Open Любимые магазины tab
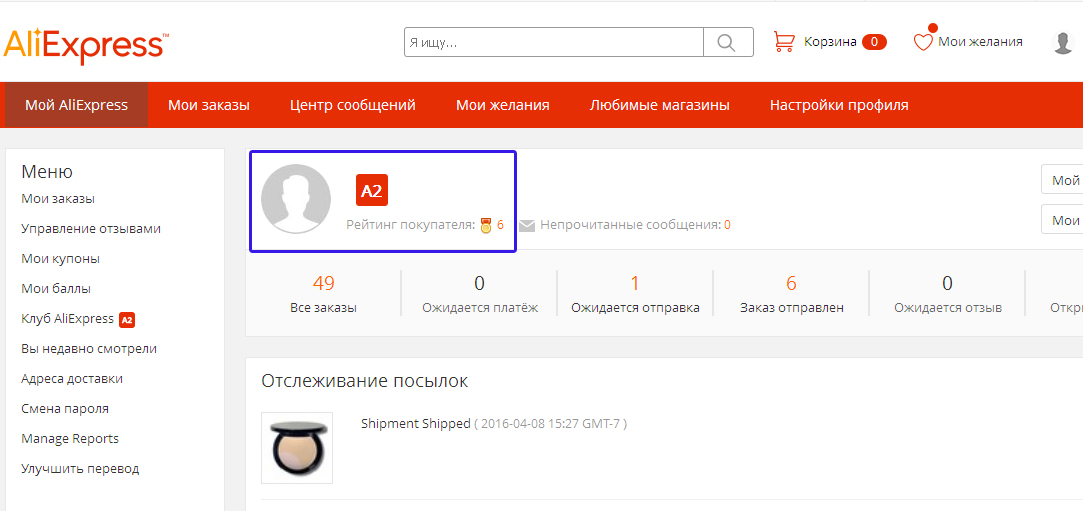The height and width of the screenshot is (511, 1083). point(660,105)
